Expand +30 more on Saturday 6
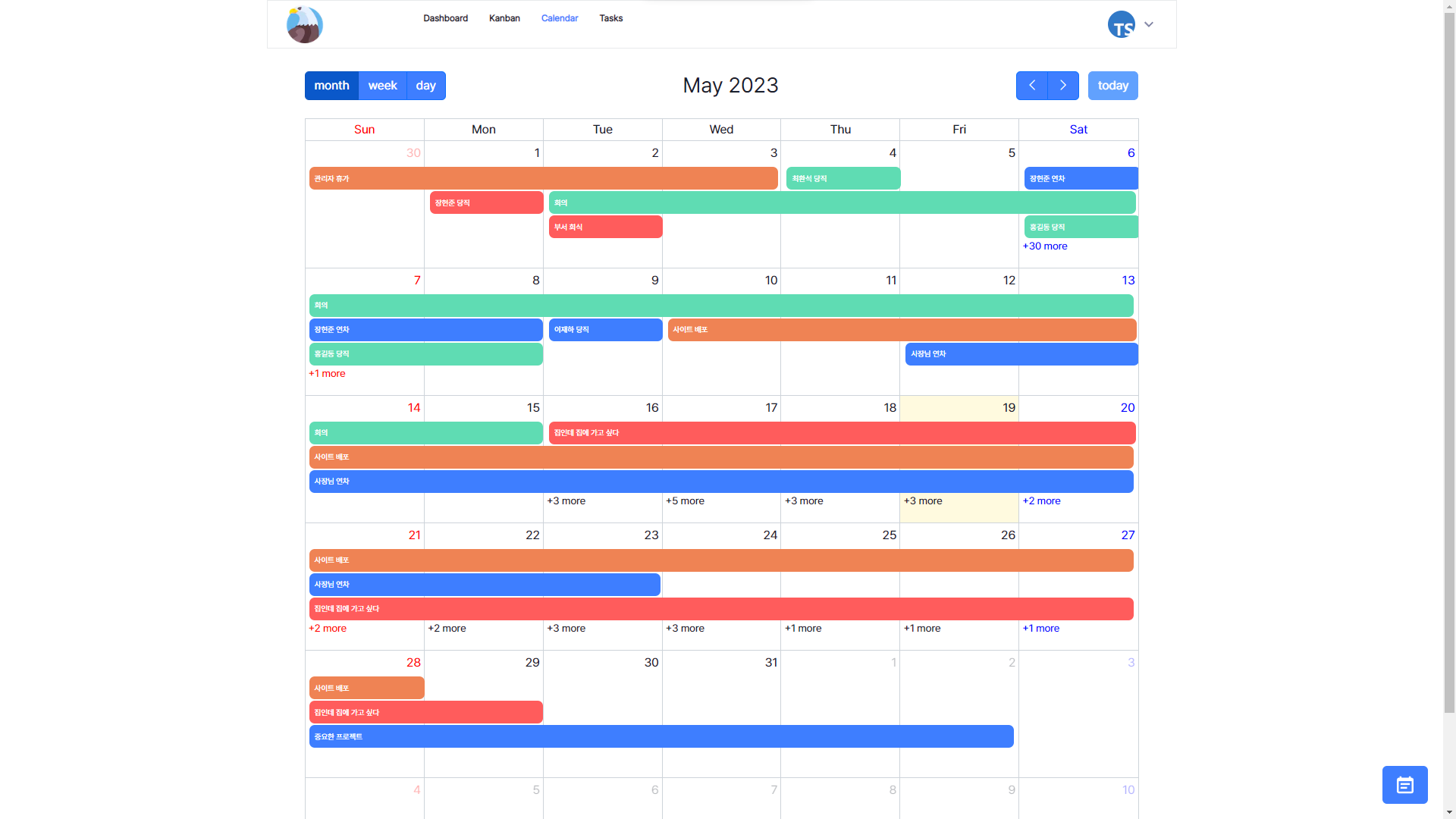Screen dimensions: 1456x819 tap(1045, 246)
